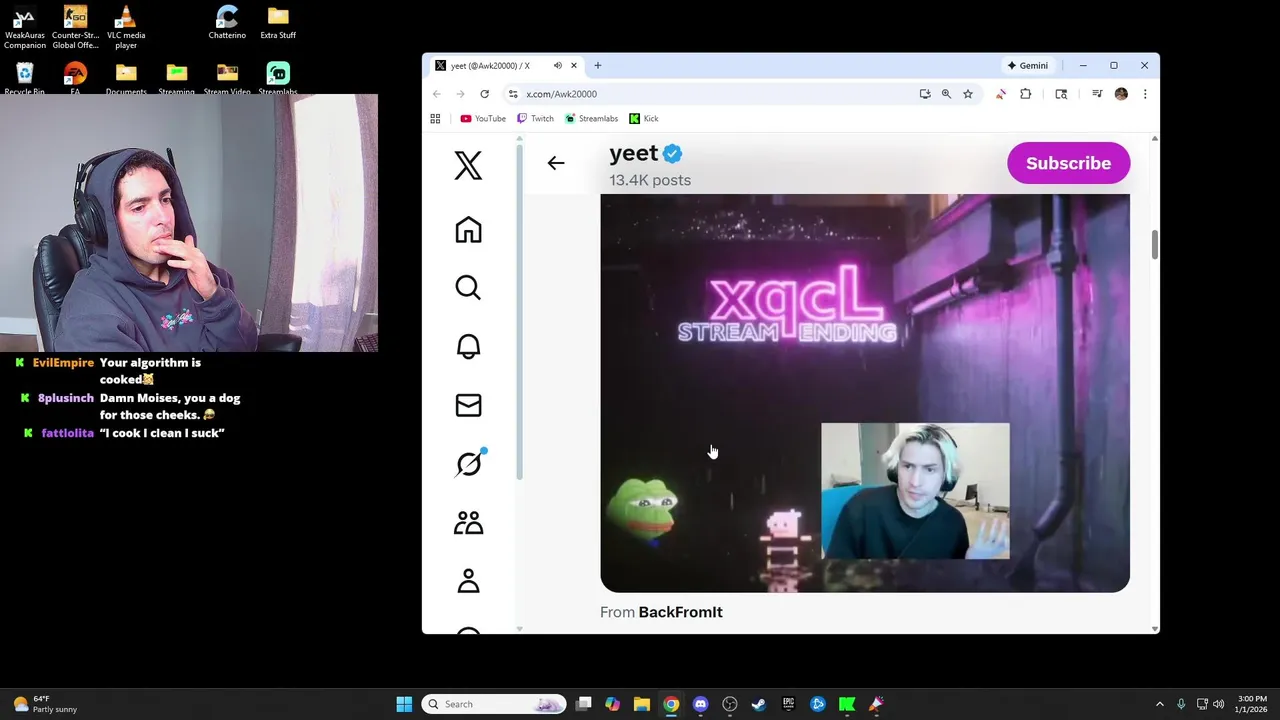The image size is (1280, 720).
Task: Go forward in Chrome browser history
Action: point(460,94)
